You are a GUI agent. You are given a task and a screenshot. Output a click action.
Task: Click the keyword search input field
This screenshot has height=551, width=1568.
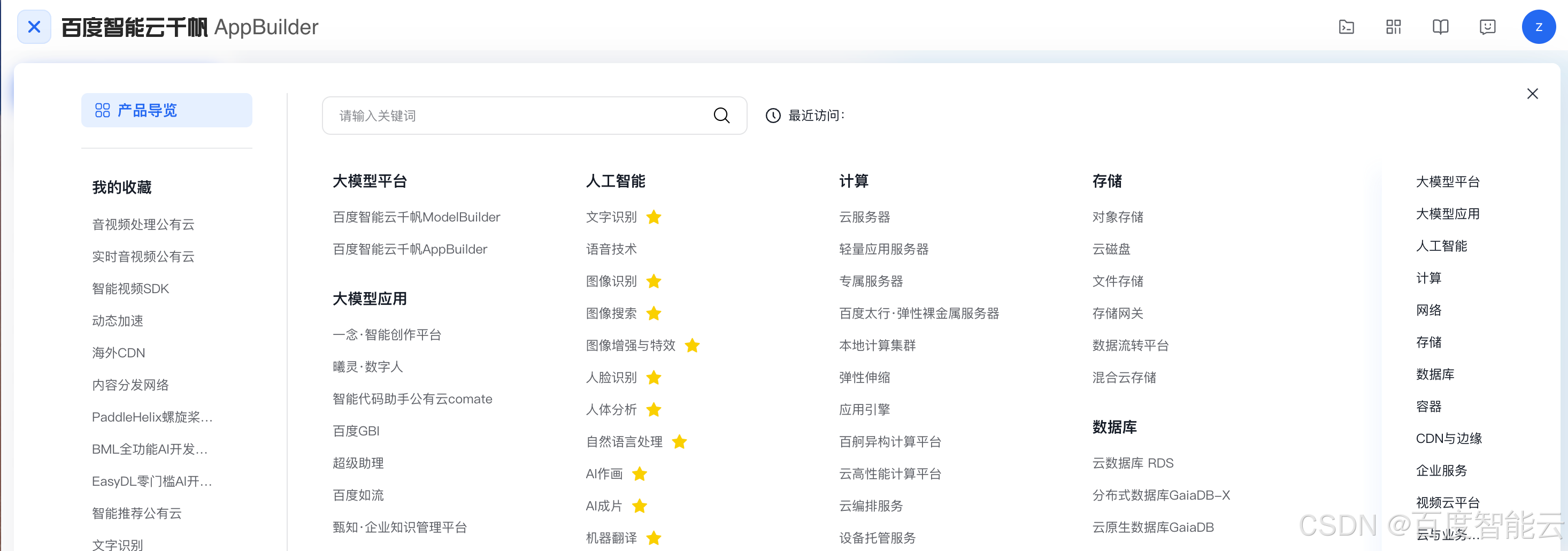coord(534,116)
